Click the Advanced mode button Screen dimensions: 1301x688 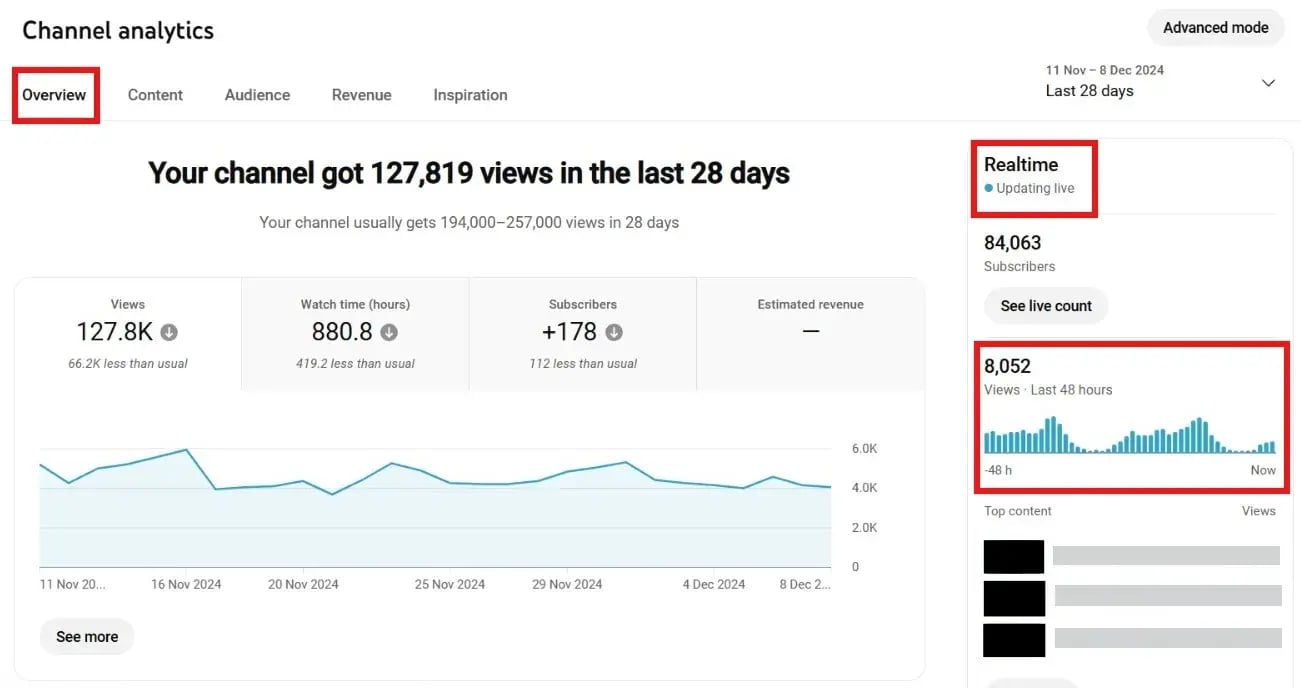pyautogui.click(x=1215, y=28)
